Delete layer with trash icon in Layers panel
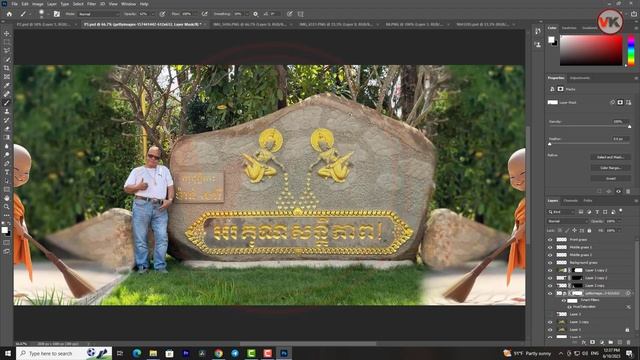 [x=629, y=342]
